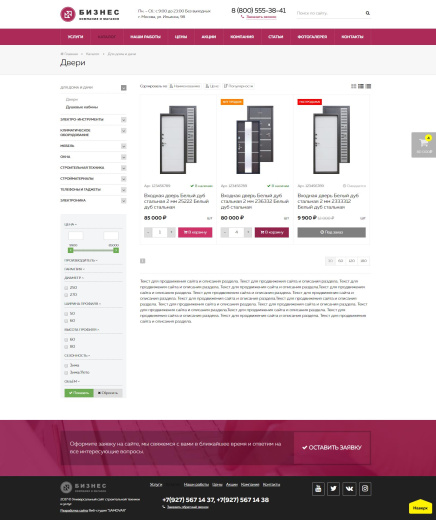
Task: Open the Контакты menu item
Action: (x=352, y=37)
